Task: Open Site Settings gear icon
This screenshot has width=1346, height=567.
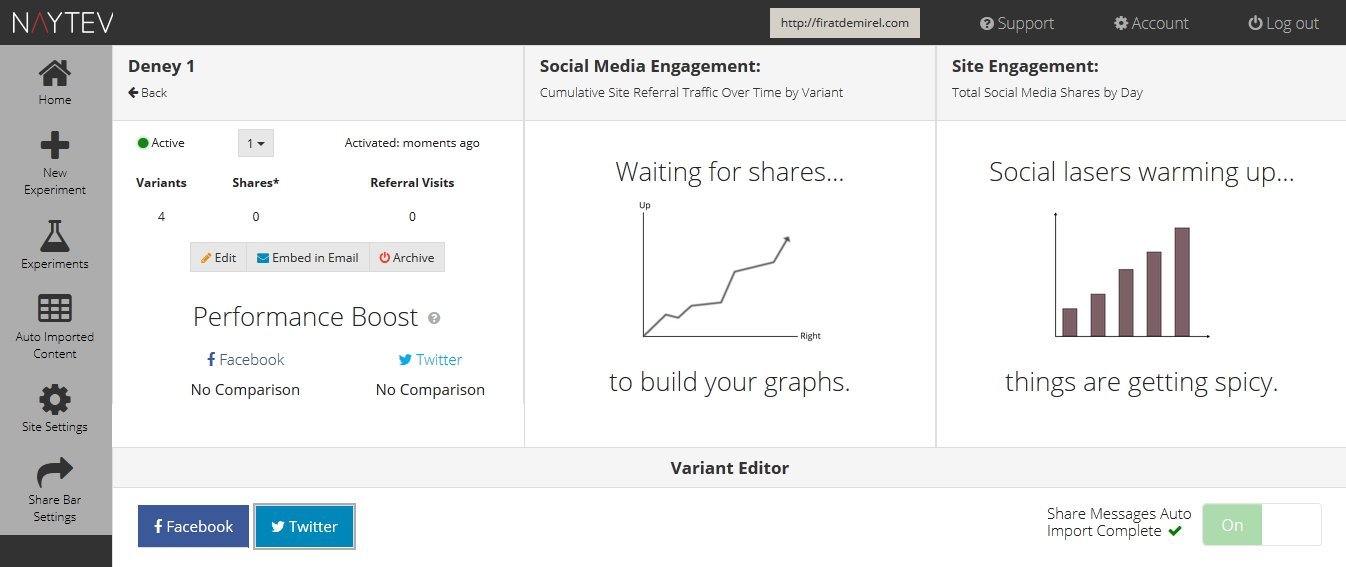Action: click(55, 399)
